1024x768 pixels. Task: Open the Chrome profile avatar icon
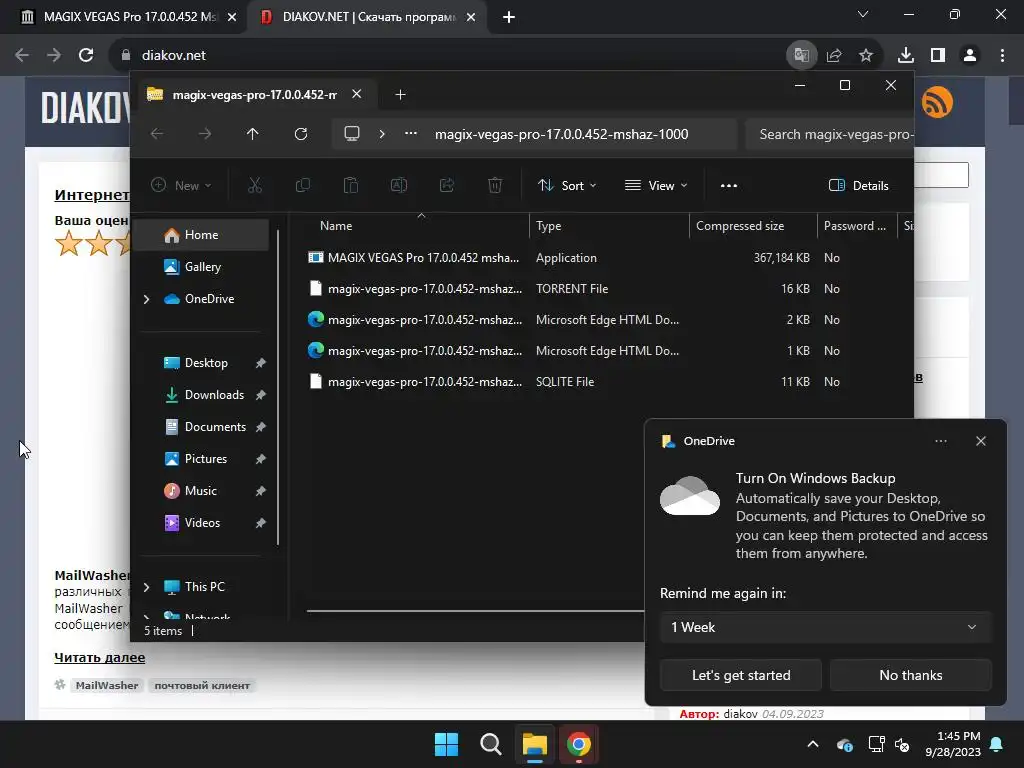coord(970,56)
